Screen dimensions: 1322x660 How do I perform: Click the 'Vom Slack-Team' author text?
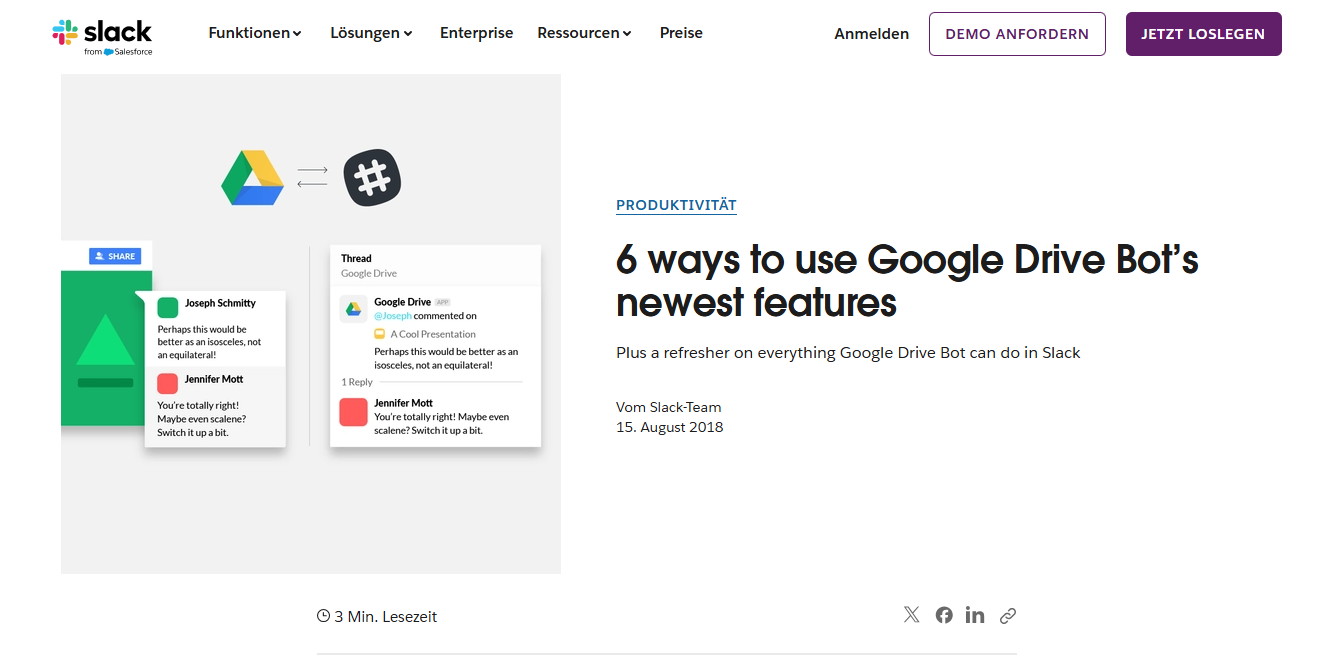(x=669, y=407)
